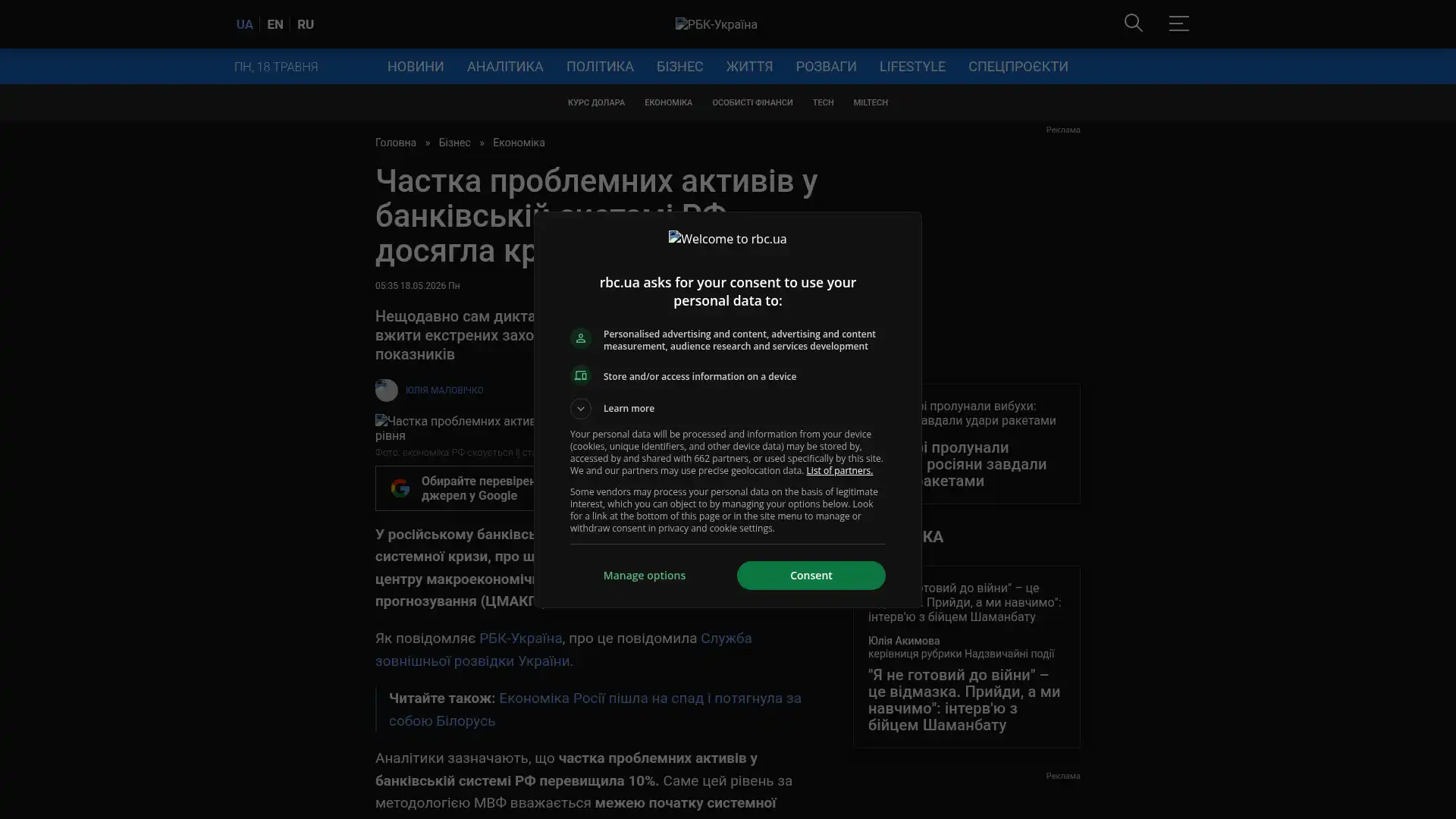
Task: Open Шаманбат interview headline in sidebar
Action: pos(964,700)
